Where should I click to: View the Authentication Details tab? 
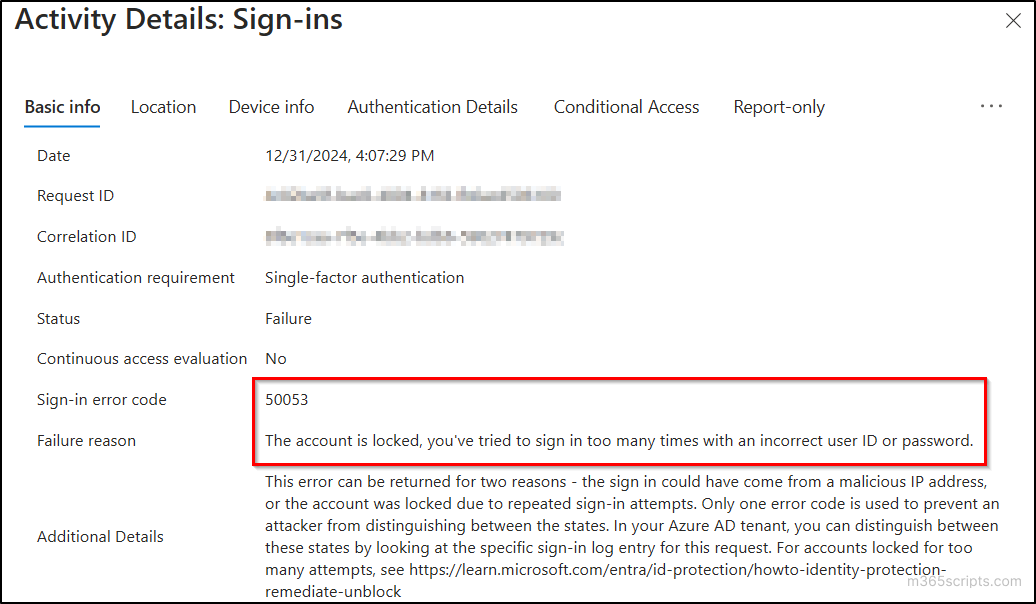[x=432, y=107]
